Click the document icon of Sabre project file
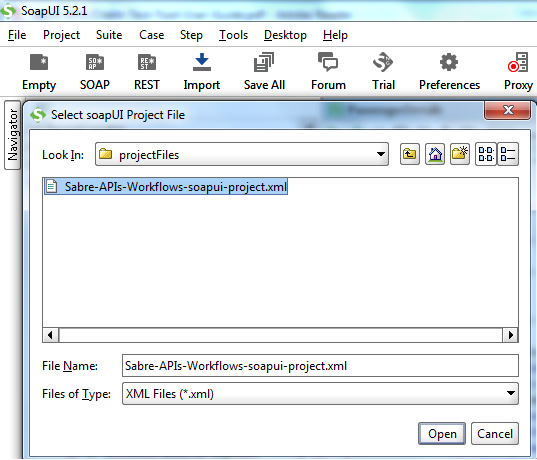 click(51, 186)
